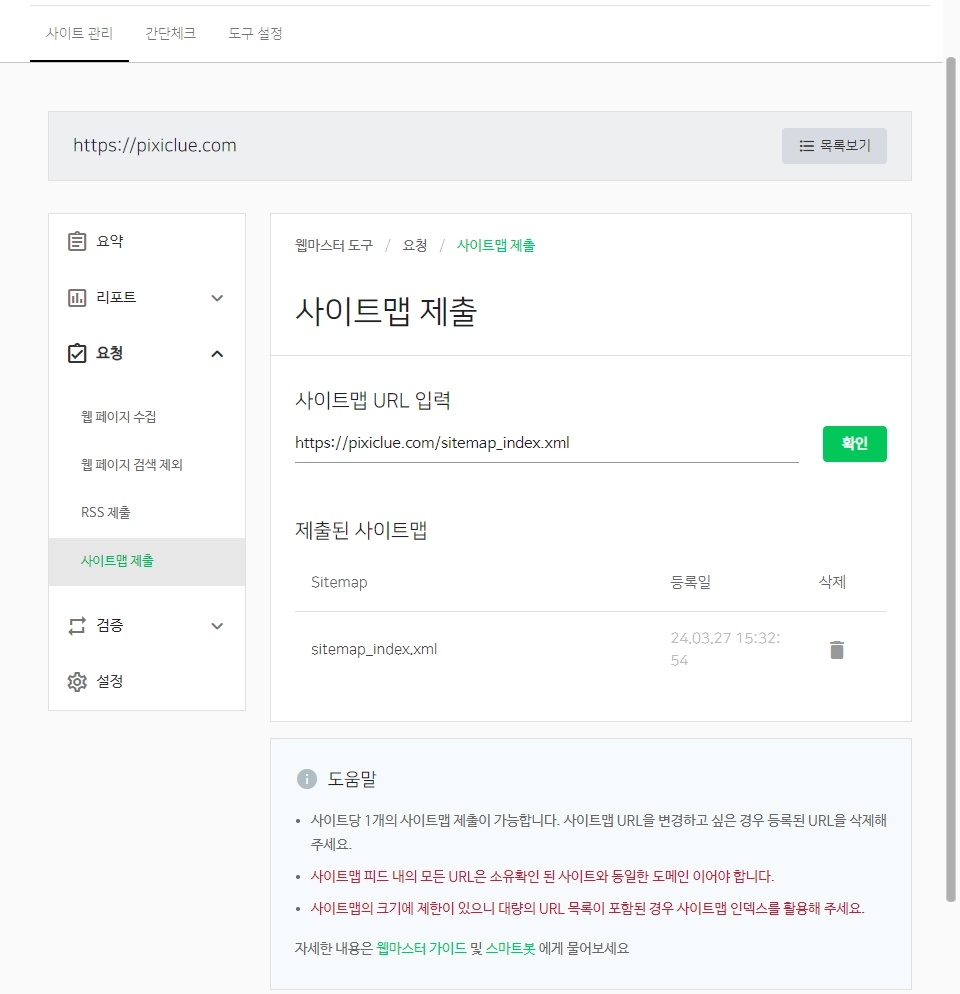This screenshot has height=994, width=960.
Task: Switch to the 간단체크 tab
Action: tap(171, 34)
